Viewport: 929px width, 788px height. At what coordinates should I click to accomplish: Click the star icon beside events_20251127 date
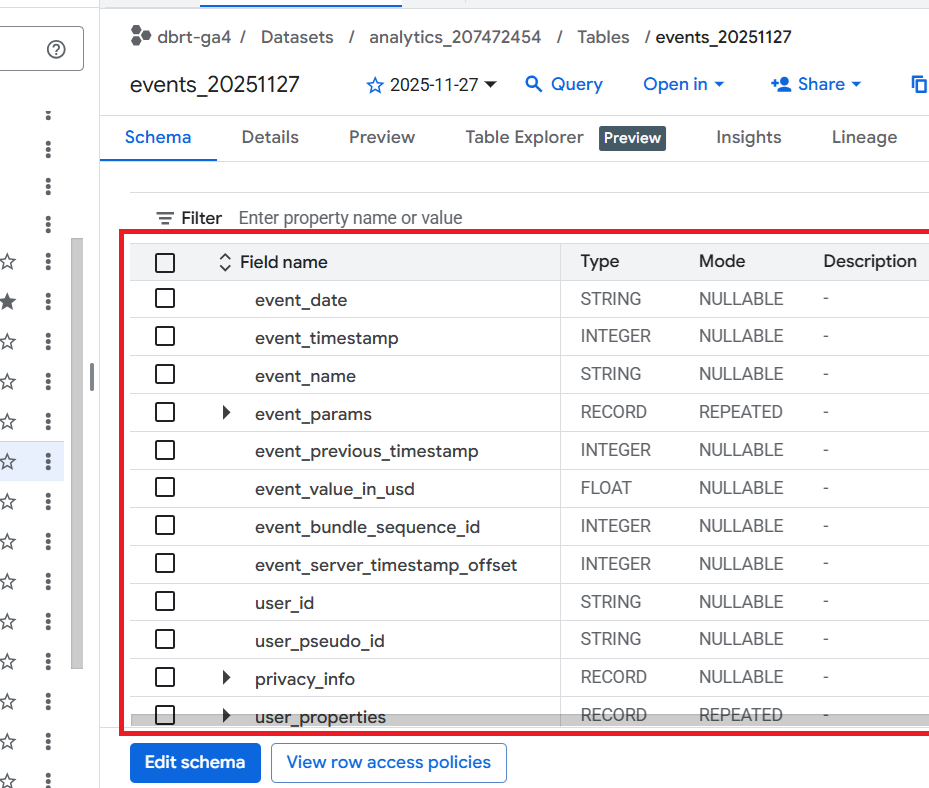point(375,85)
